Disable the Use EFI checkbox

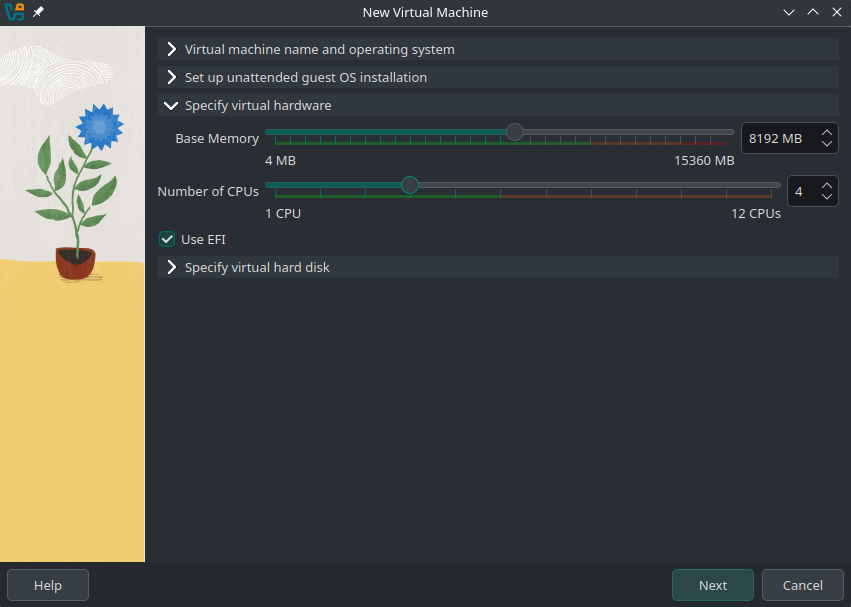(x=168, y=239)
